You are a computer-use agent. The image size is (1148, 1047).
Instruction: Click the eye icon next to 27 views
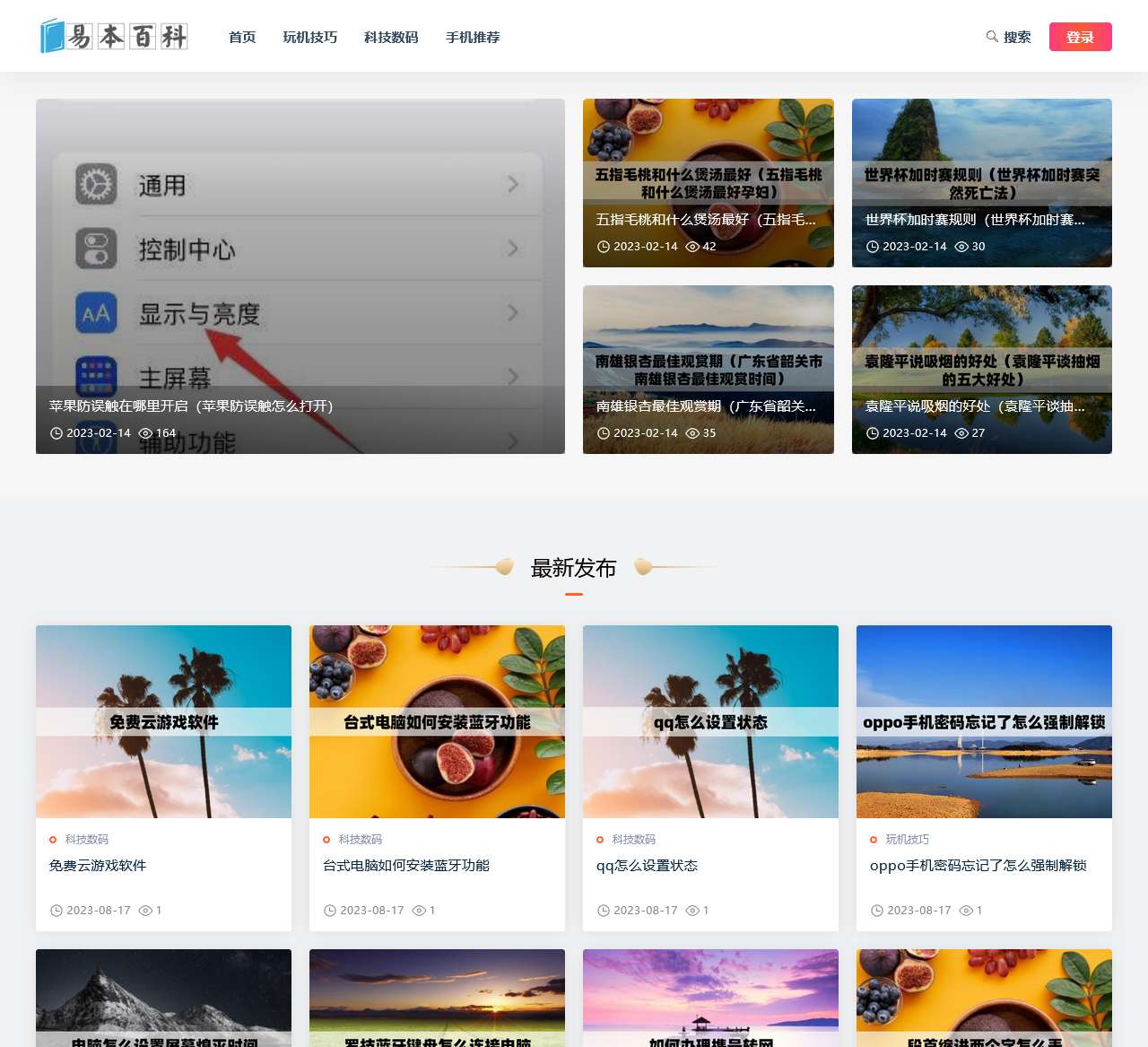click(x=961, y=433)
